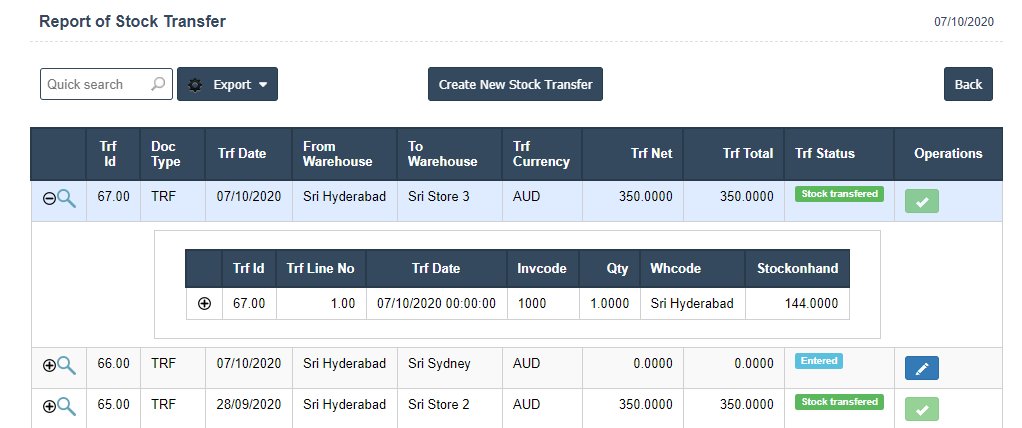Image resolution: width=1022 pixels, height=428 pixels.
Task: Click green checkmark for transfer 65.00
Action: (x=921, y=409)
